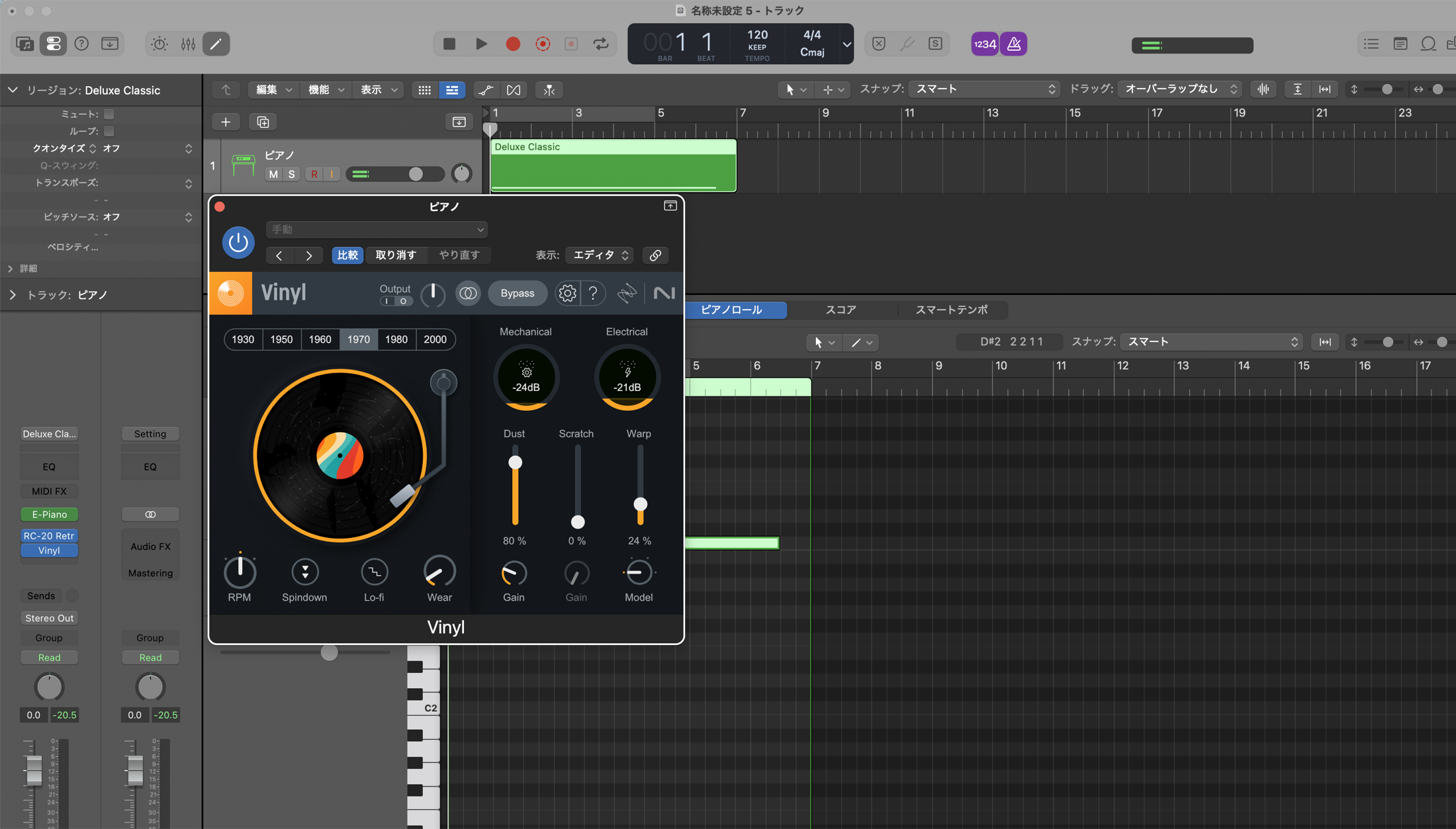Image resolution: width=1456 pixels, height=829 pixels.
Task: Open the 表示 エディタ popup in plugin header
Action: [x=600, y=255]
